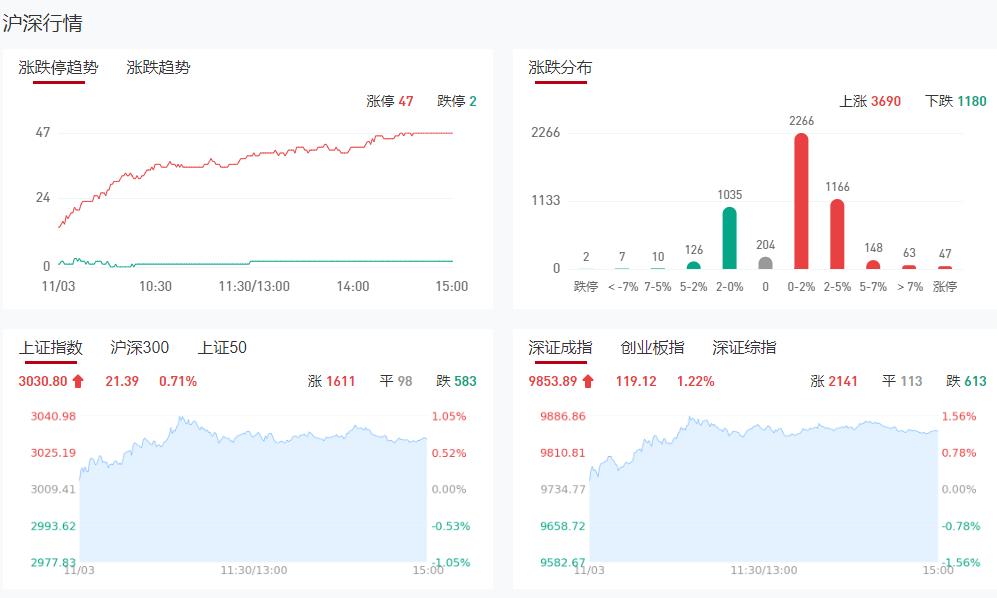Select the 涨跌分布 tab
Image resolution: width=997 pixels, height=598 pixels.
pos(560,67)
